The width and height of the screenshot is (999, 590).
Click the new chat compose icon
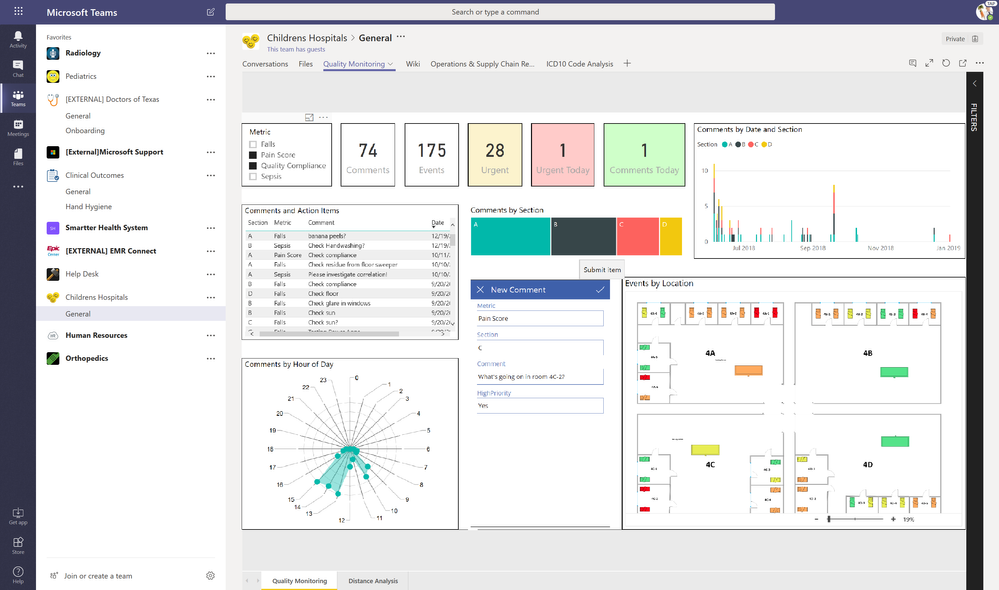211,12
